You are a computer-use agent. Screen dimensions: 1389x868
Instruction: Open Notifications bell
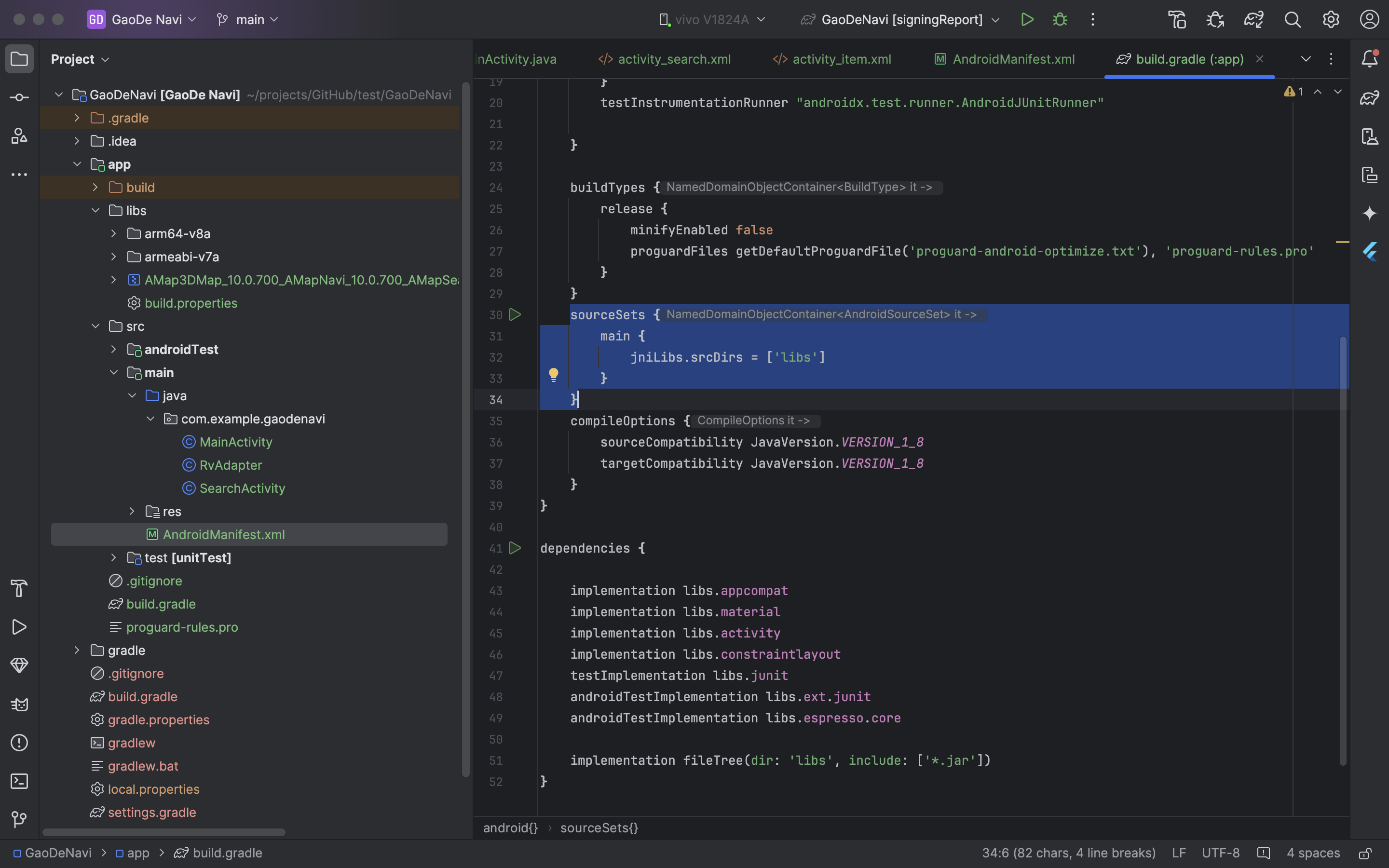coord(1370,59)
